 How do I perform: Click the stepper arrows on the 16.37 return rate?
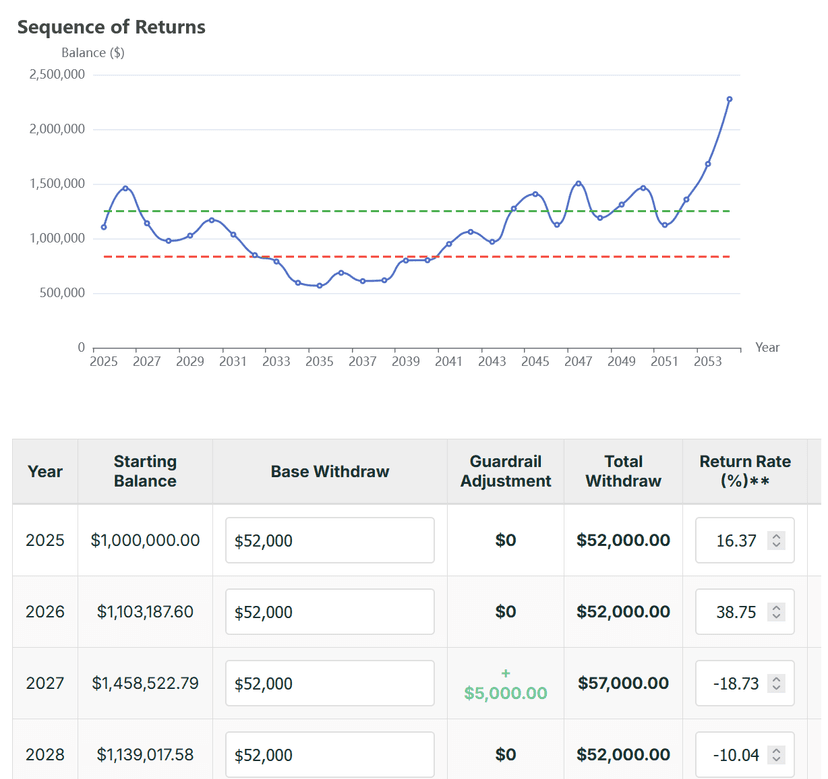click(776, 540)
